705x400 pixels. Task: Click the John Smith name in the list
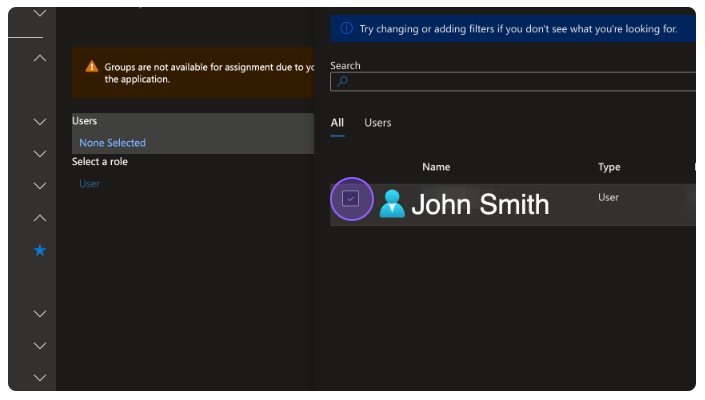(480, 205)
